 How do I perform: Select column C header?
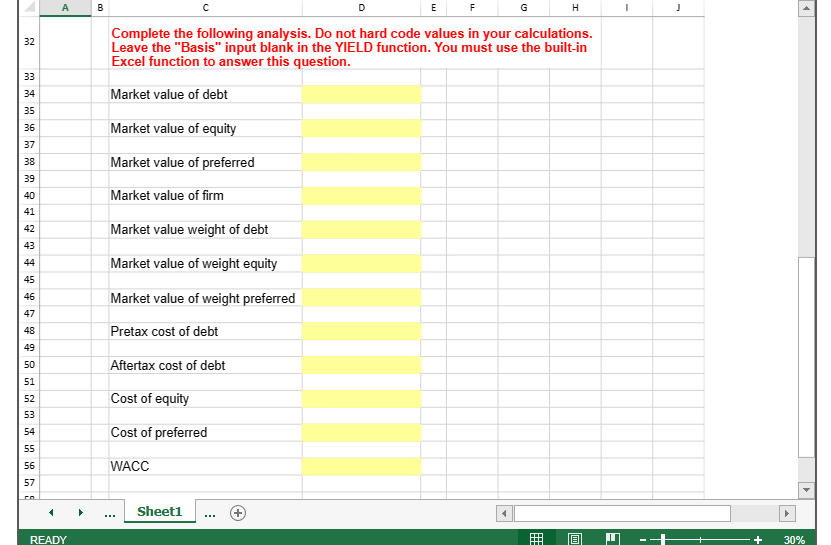click(206, 8)
